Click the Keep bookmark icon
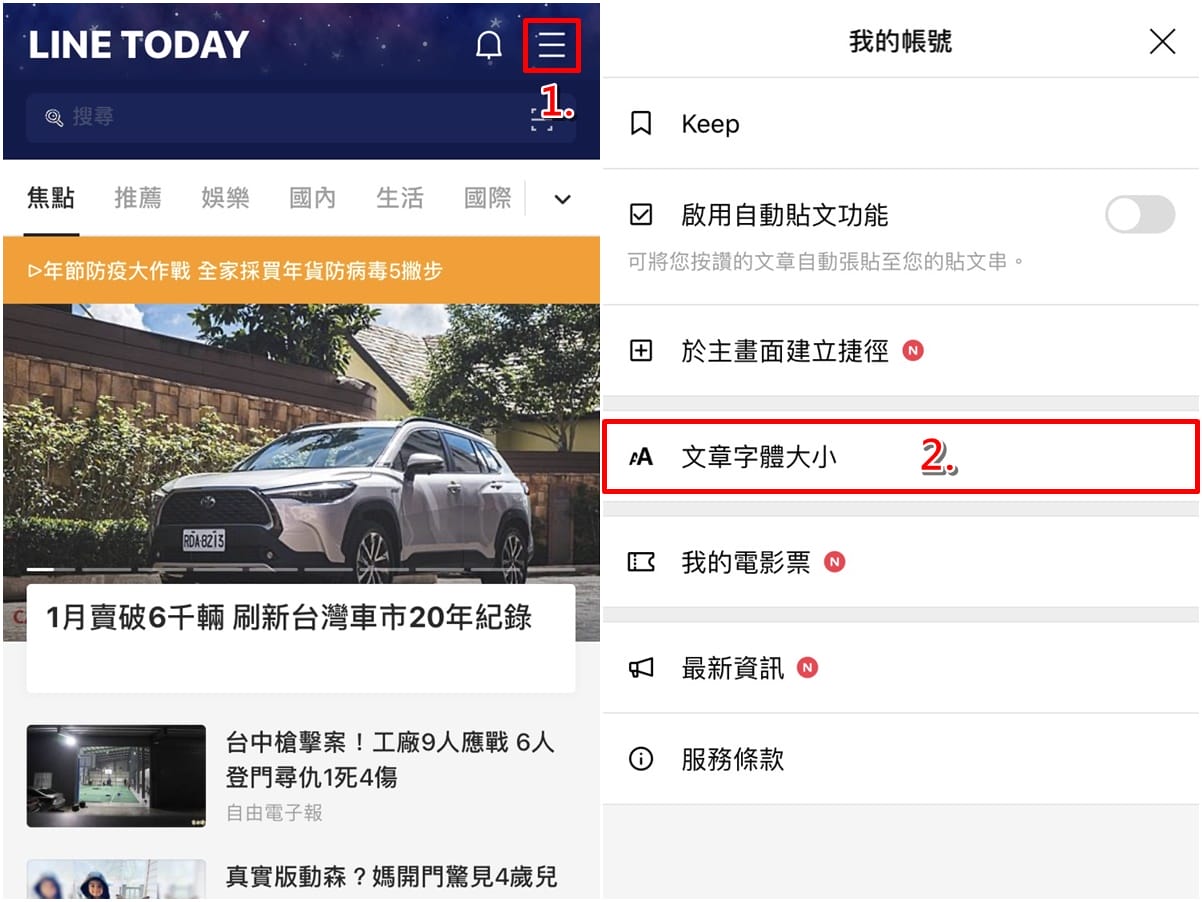This screenshot has width=1202, height=902. point(641,124)
